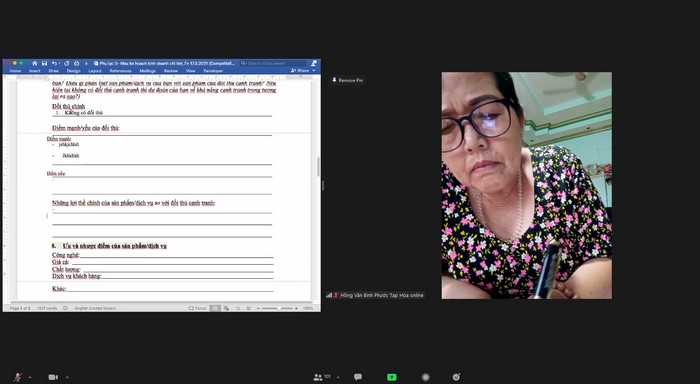Click the 'Dịch vụ khách hàng:' line
The image size is (700, 384).
tap(162, 276)
